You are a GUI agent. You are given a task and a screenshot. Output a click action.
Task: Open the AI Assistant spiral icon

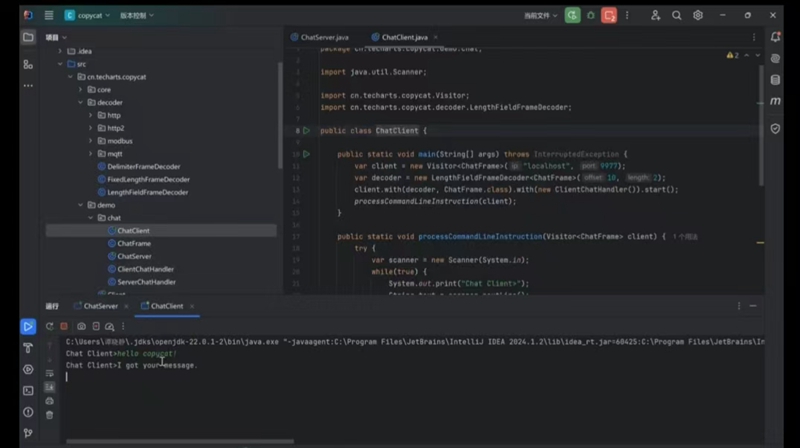775,58
